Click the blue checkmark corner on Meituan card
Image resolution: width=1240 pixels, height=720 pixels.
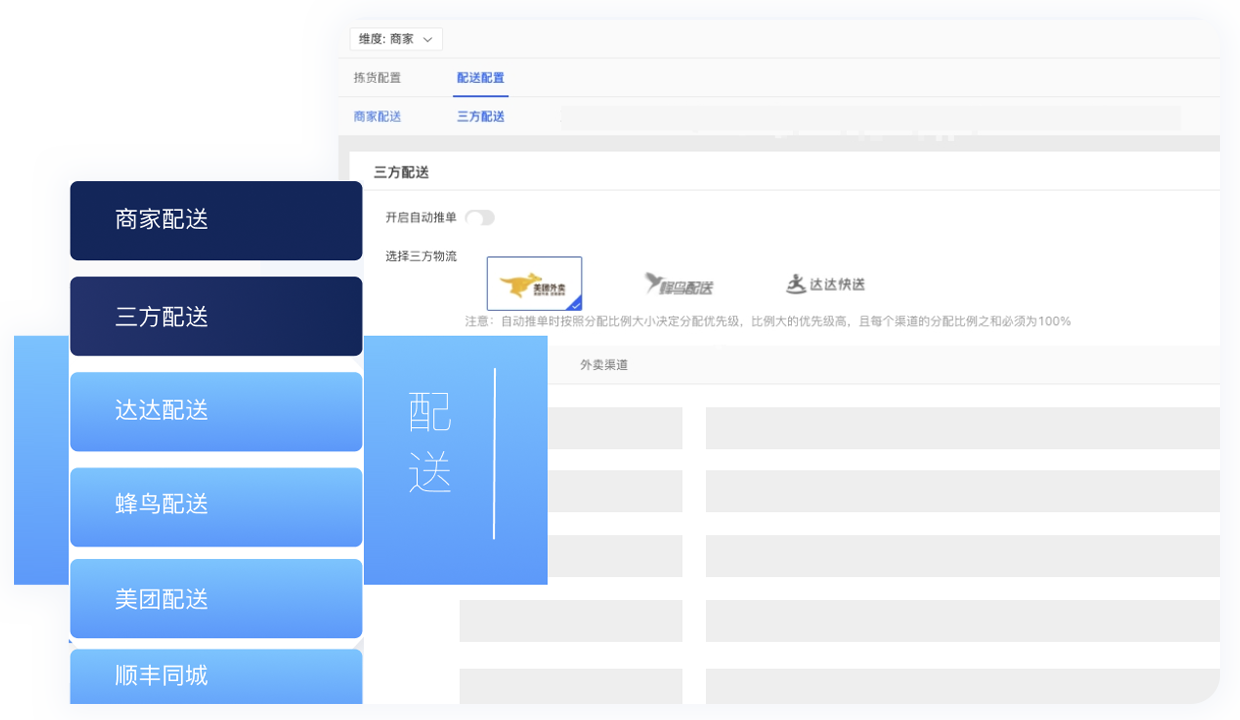575,304
